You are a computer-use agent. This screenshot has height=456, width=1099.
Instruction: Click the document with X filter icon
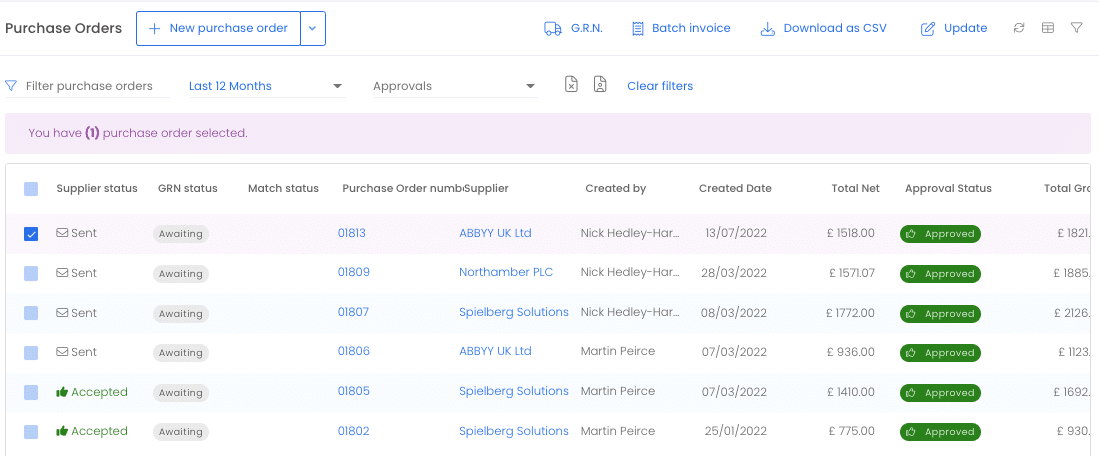click(571, 85)
